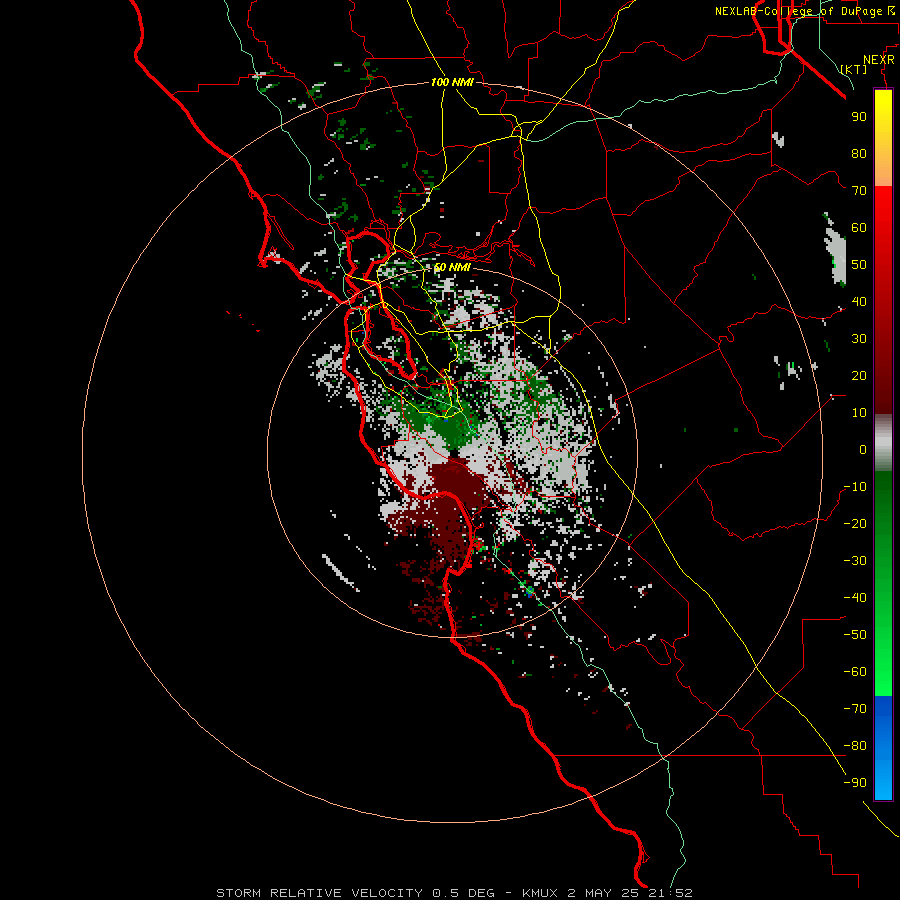
Task: Pick the "-20" label on the velocity scale
Action: tap(855, 523)
